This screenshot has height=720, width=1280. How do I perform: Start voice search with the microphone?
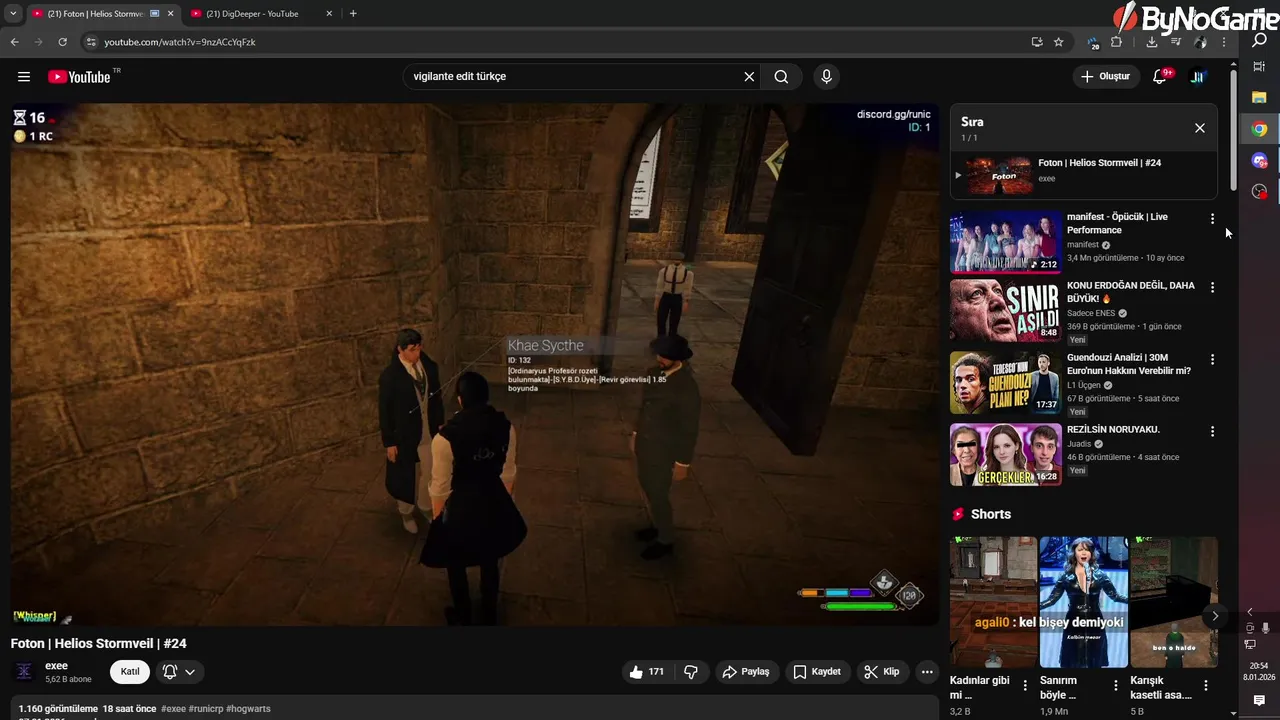826,77
